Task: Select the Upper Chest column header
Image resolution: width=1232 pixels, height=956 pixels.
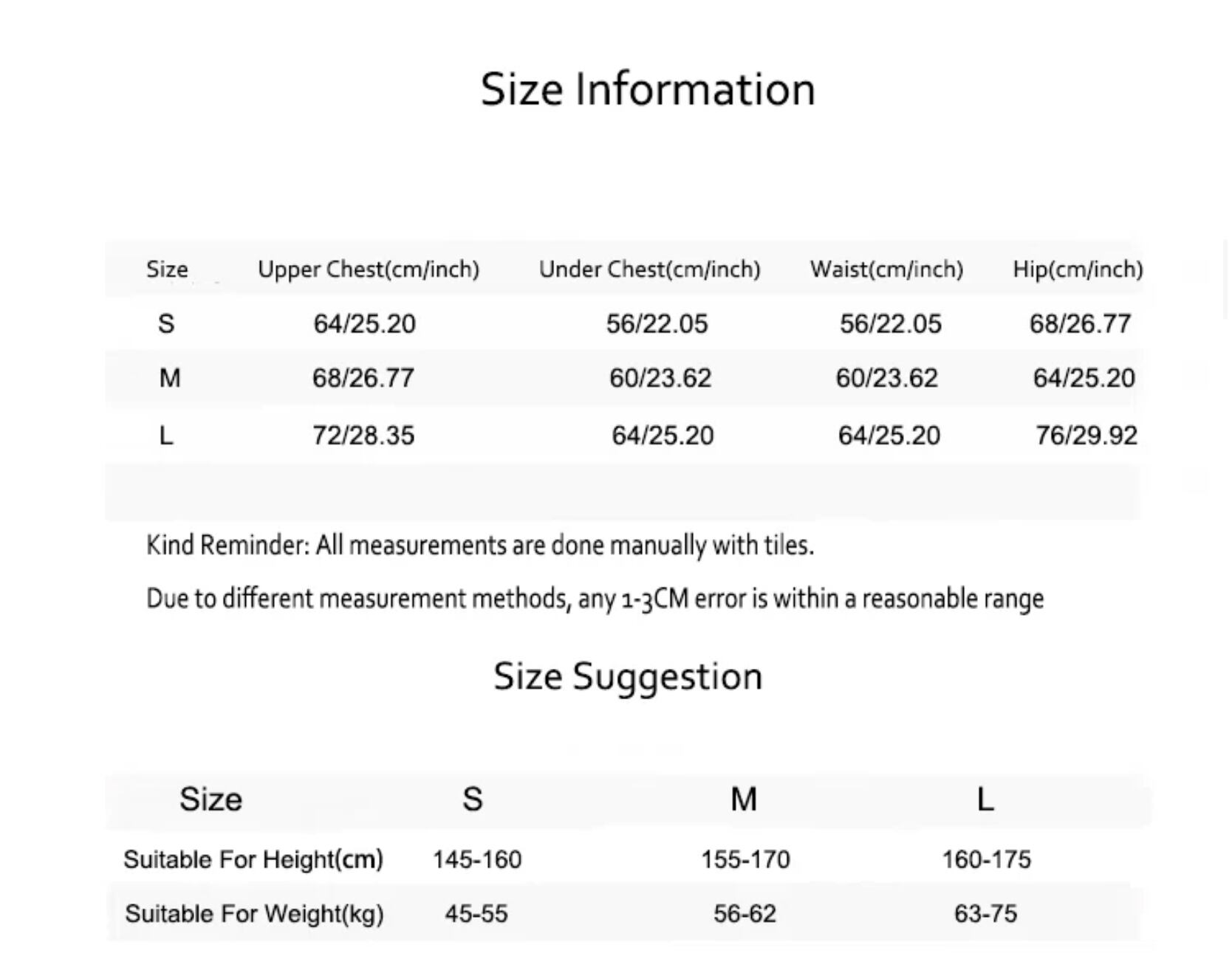Action: coord(369,269)
